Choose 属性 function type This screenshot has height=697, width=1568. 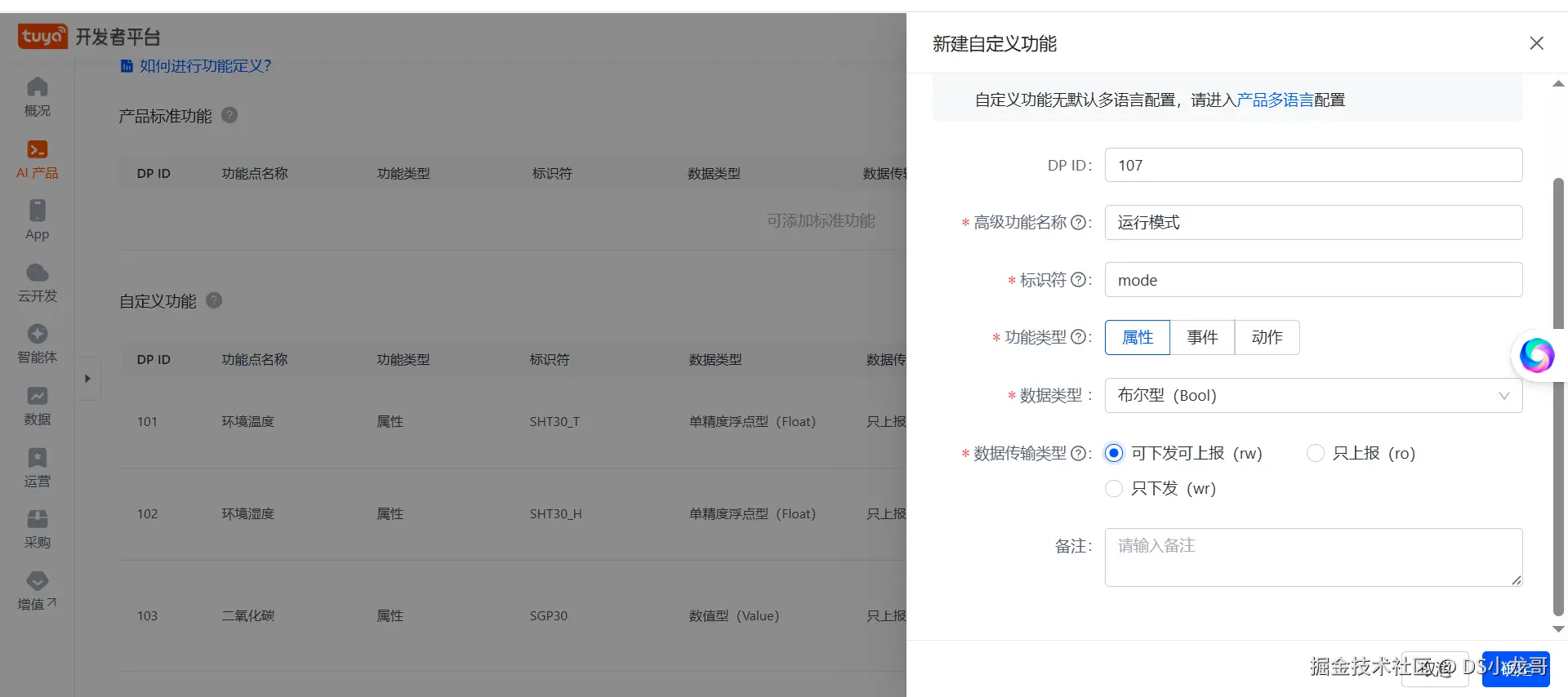pos(1138,337)
